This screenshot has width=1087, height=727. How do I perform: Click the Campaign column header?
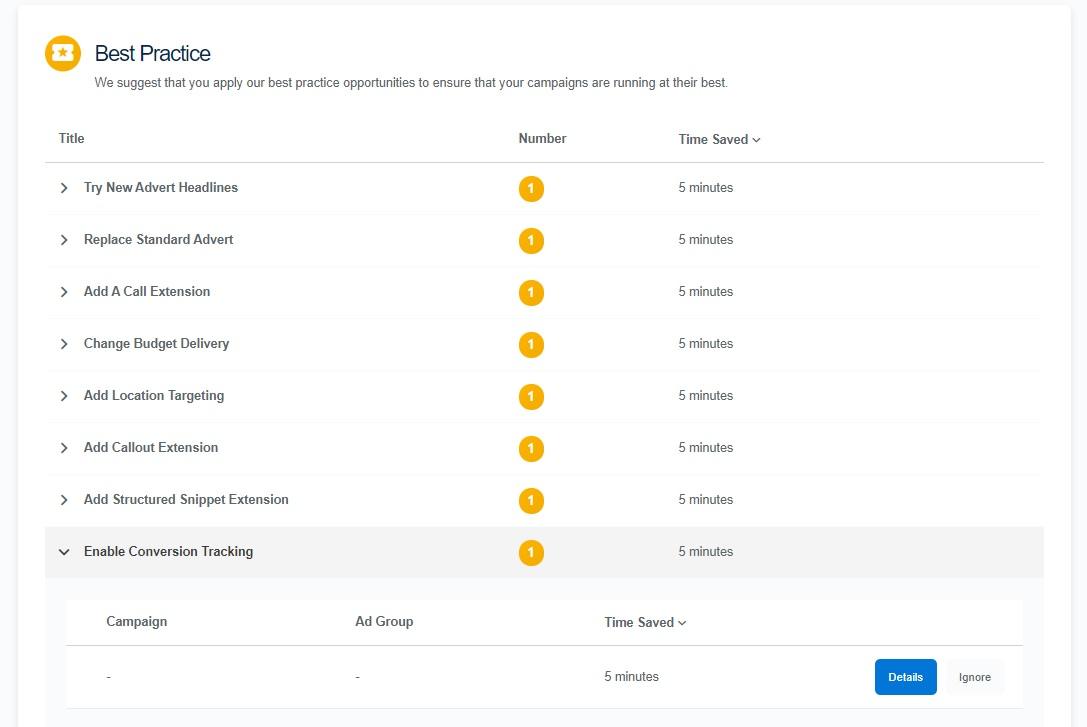point(136,621)
